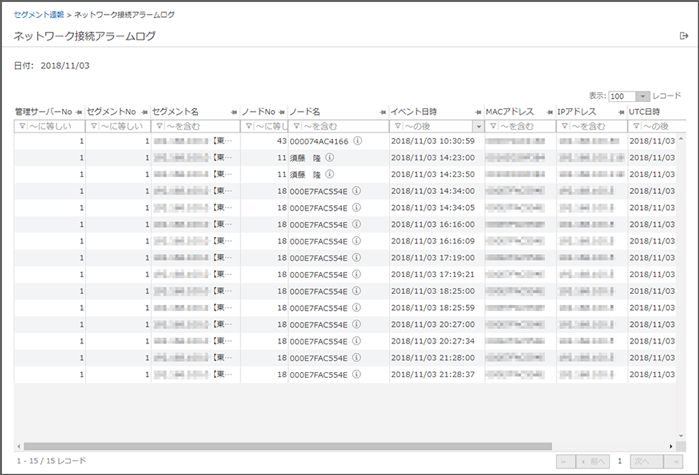
Task: Expand the イベント日時 filter dropdown arrow
Action: 478,127
